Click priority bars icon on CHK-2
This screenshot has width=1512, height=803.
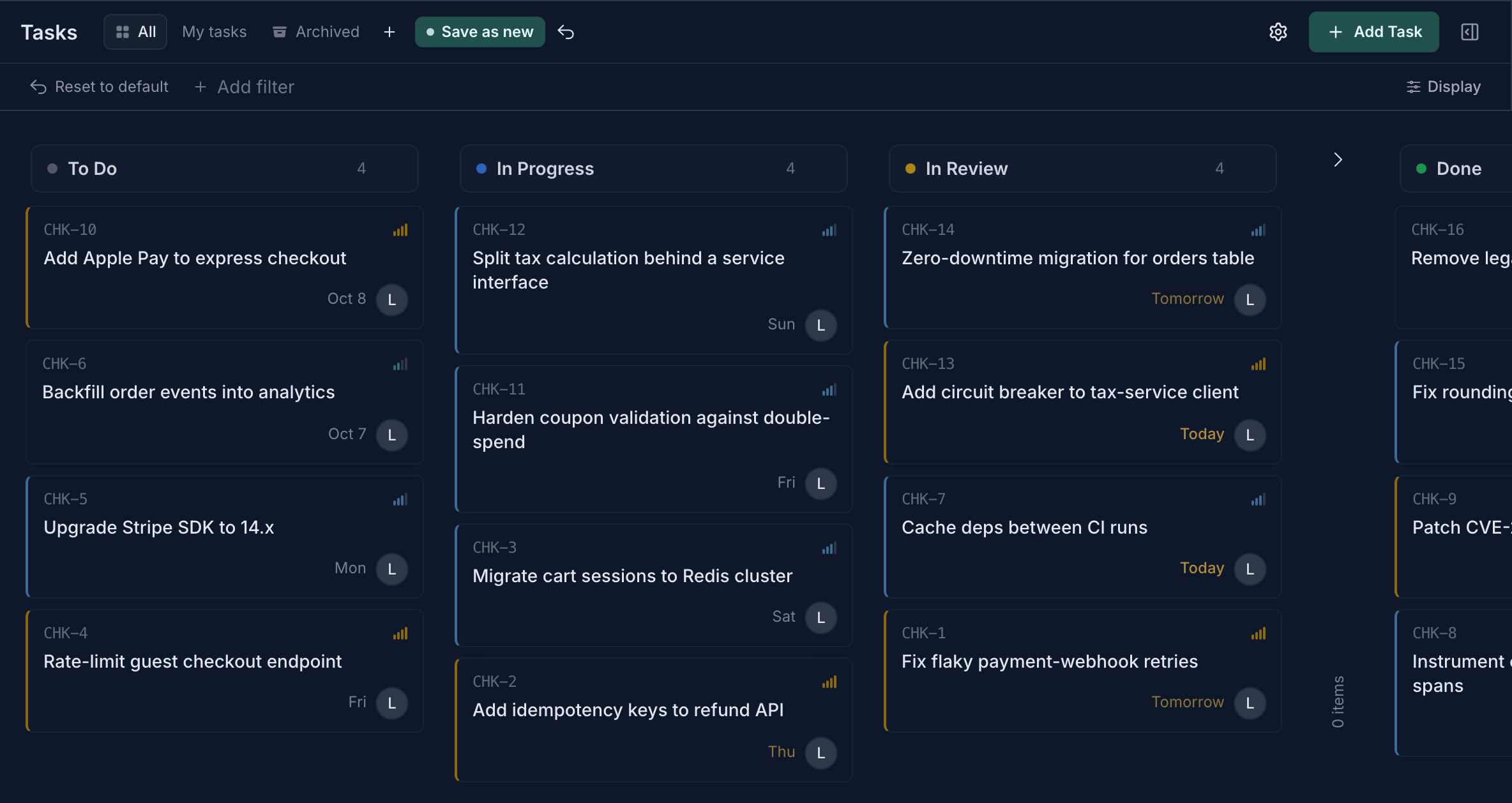pyautogui.click(x=829, y=682)
